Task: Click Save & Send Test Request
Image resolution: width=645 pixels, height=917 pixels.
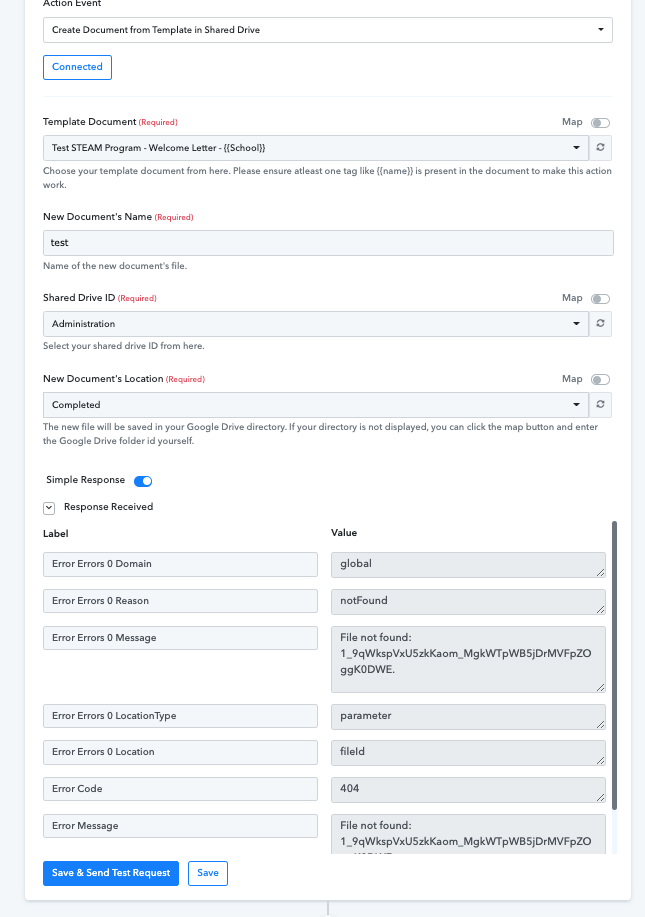Action: 111,873
